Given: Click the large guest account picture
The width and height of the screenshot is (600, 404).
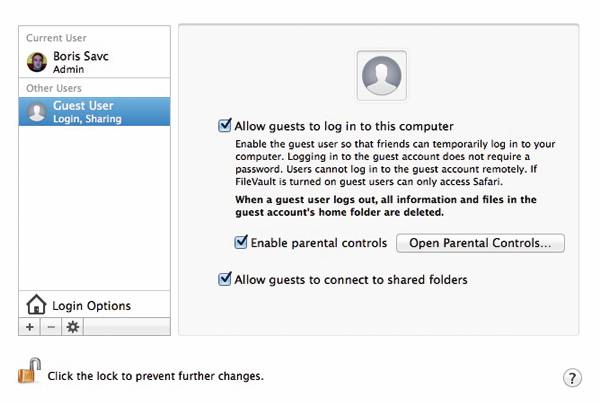Looking at the screenshot, I should pyautogui.click(x=381, y=74).
